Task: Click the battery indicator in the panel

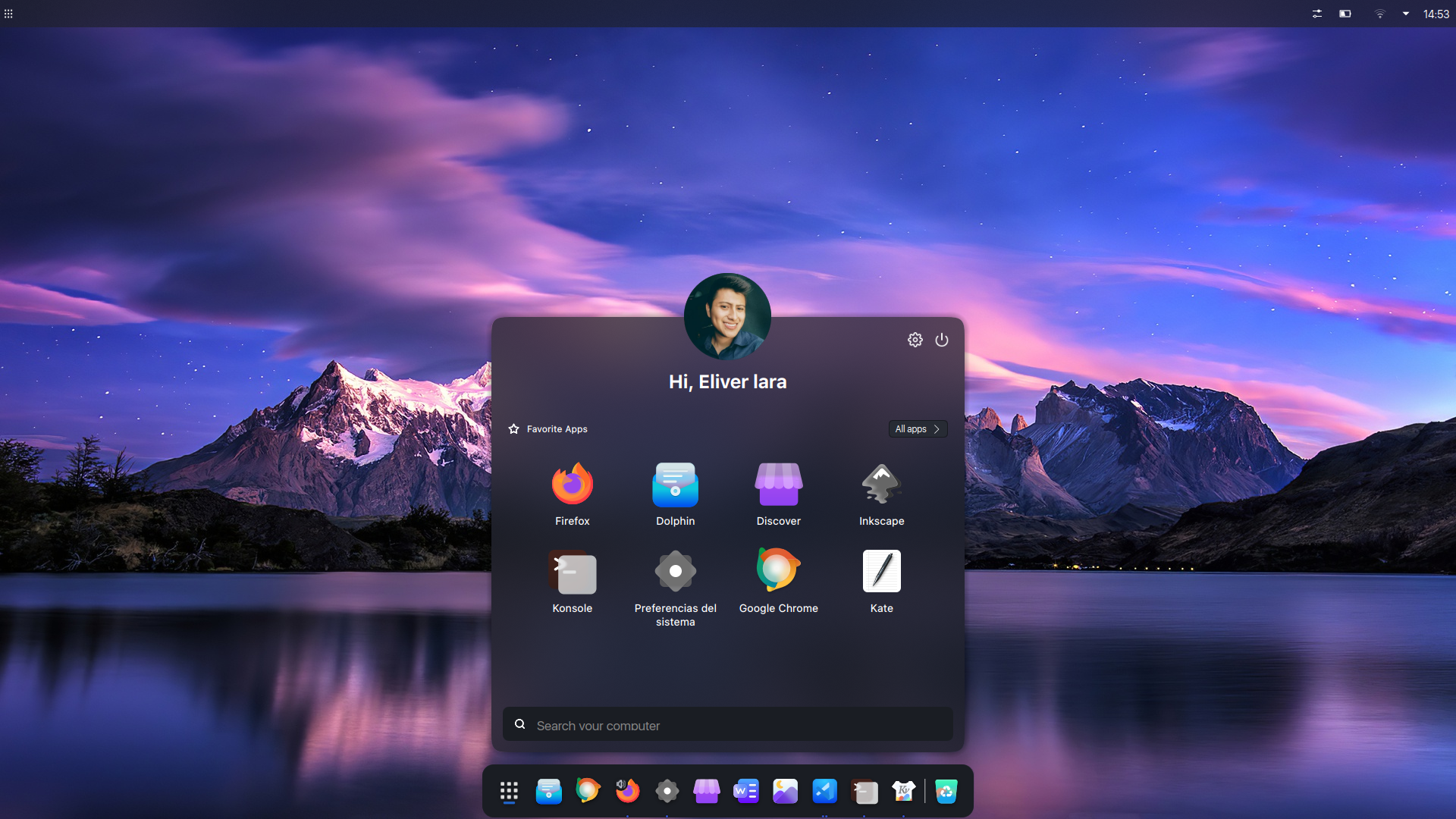Action: point(1345,14)
